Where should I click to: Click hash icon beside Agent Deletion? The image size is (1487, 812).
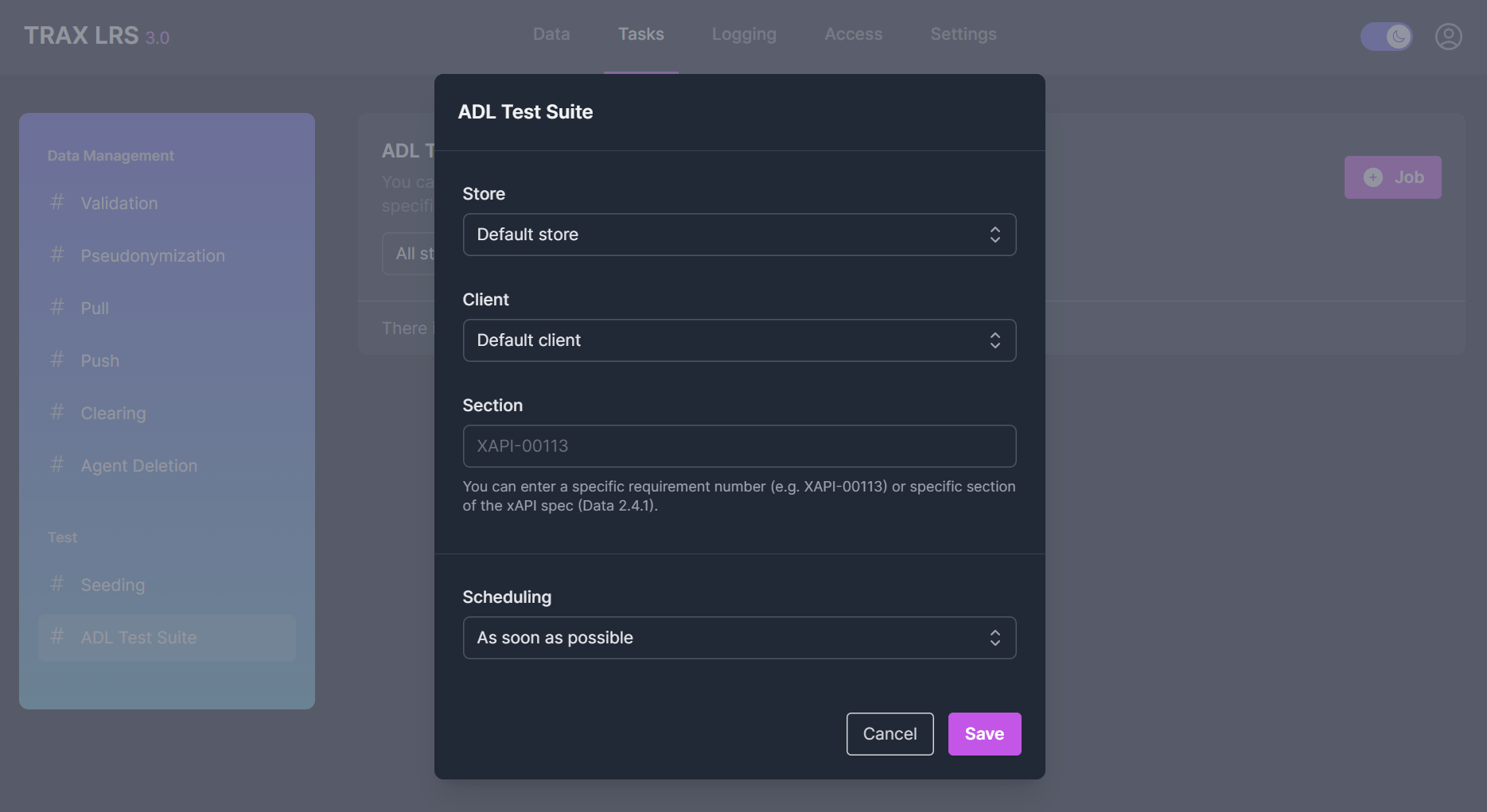click(x=57, y=464)
